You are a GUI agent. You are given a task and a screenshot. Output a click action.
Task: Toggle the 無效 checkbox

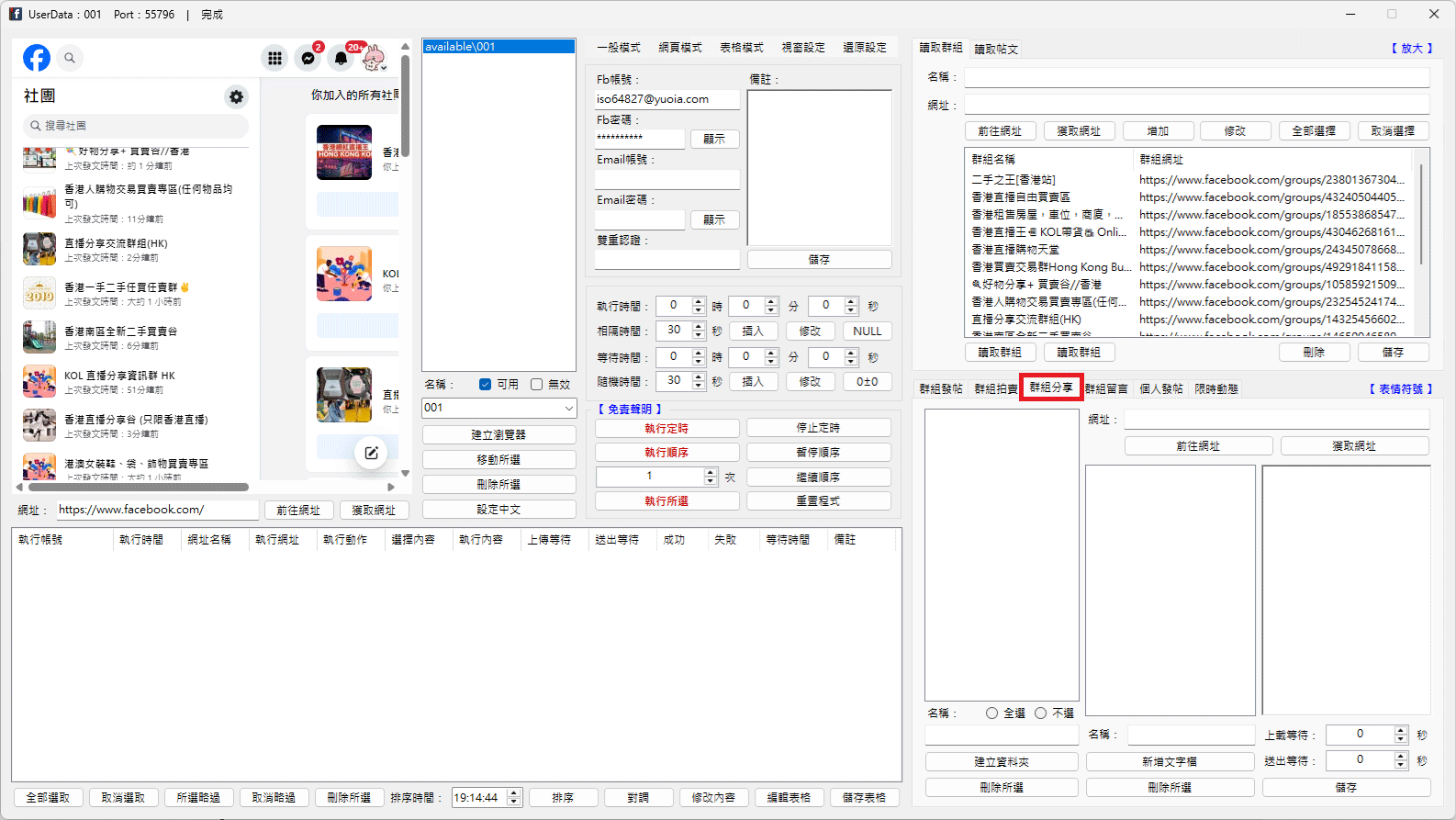click(x=536, y=385)
